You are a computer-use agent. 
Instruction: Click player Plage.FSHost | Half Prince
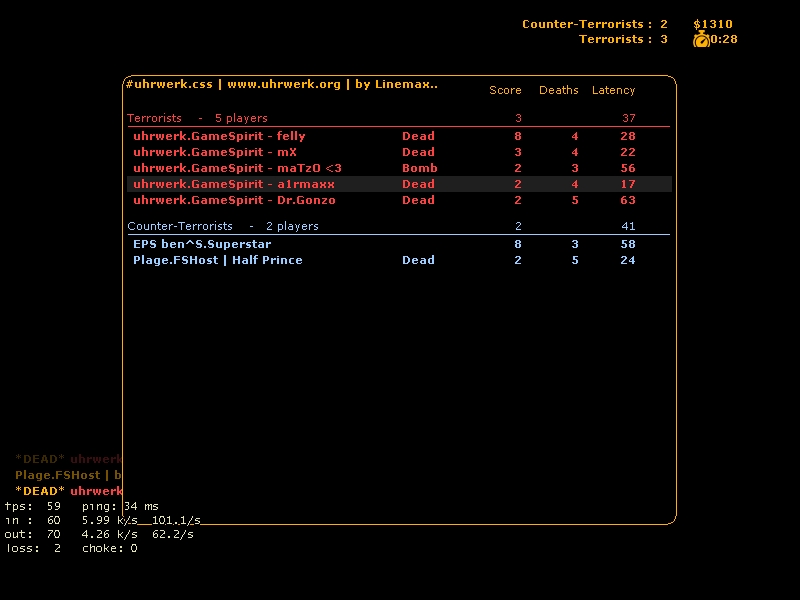[217, 260]
